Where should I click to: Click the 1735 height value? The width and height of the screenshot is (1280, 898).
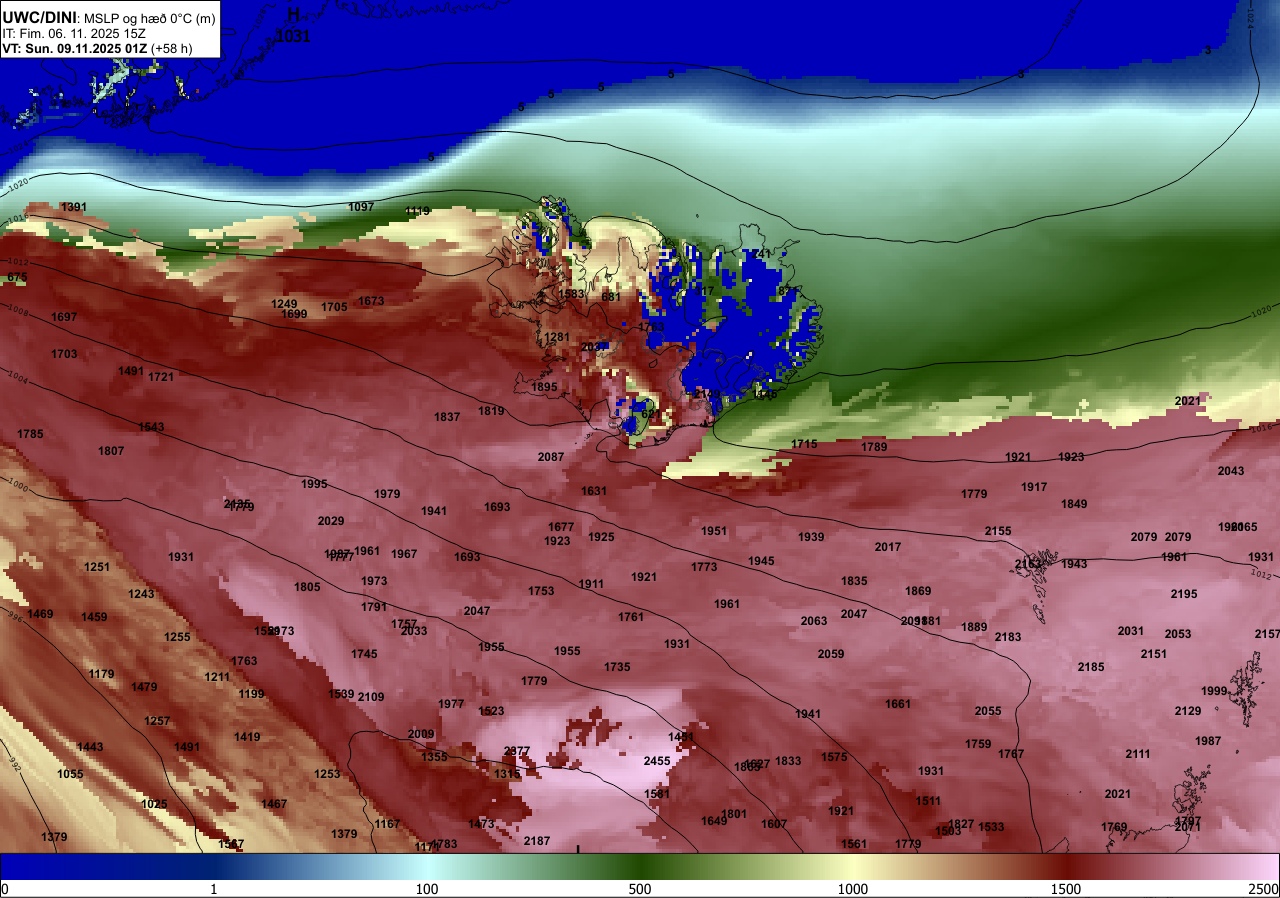(617, 667)
